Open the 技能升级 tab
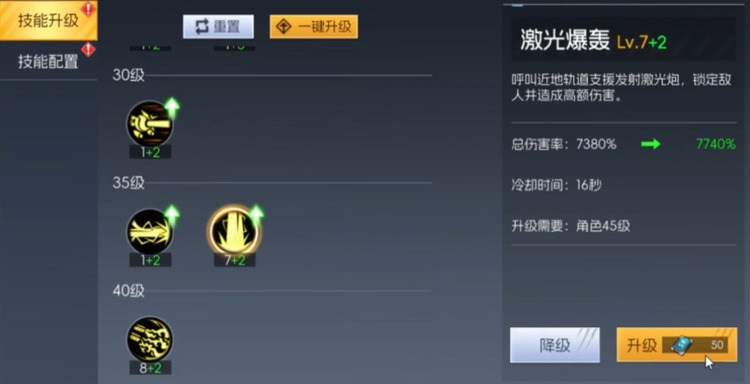 click(48, 21)
